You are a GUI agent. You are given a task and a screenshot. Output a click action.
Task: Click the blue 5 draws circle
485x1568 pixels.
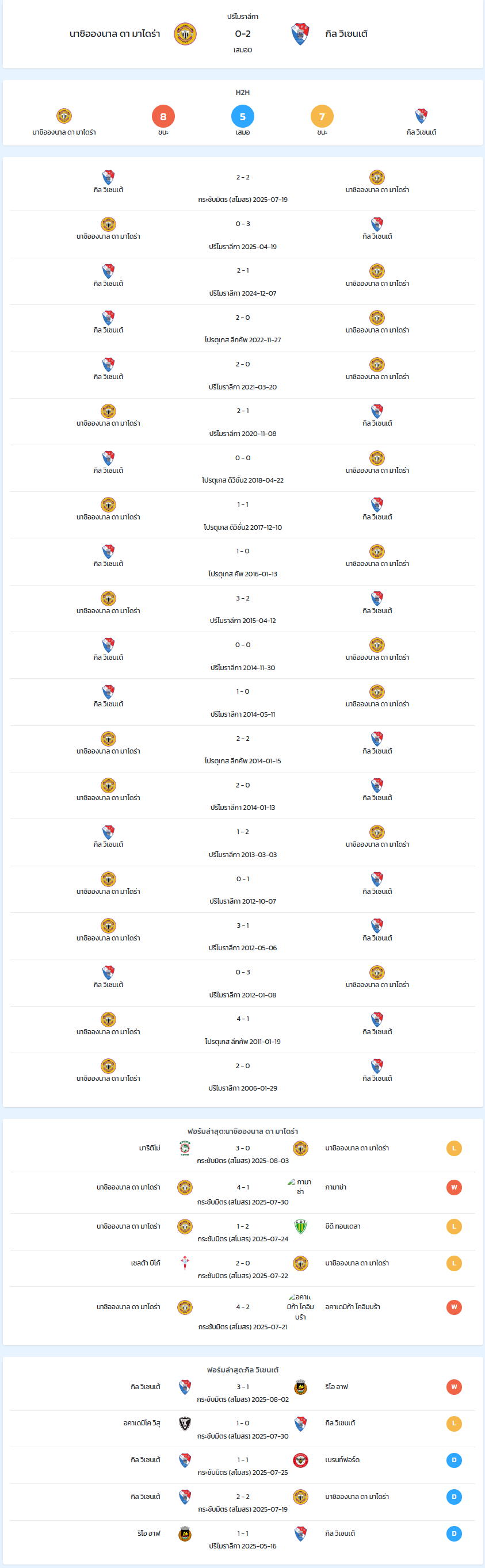[x=243, y=116]
